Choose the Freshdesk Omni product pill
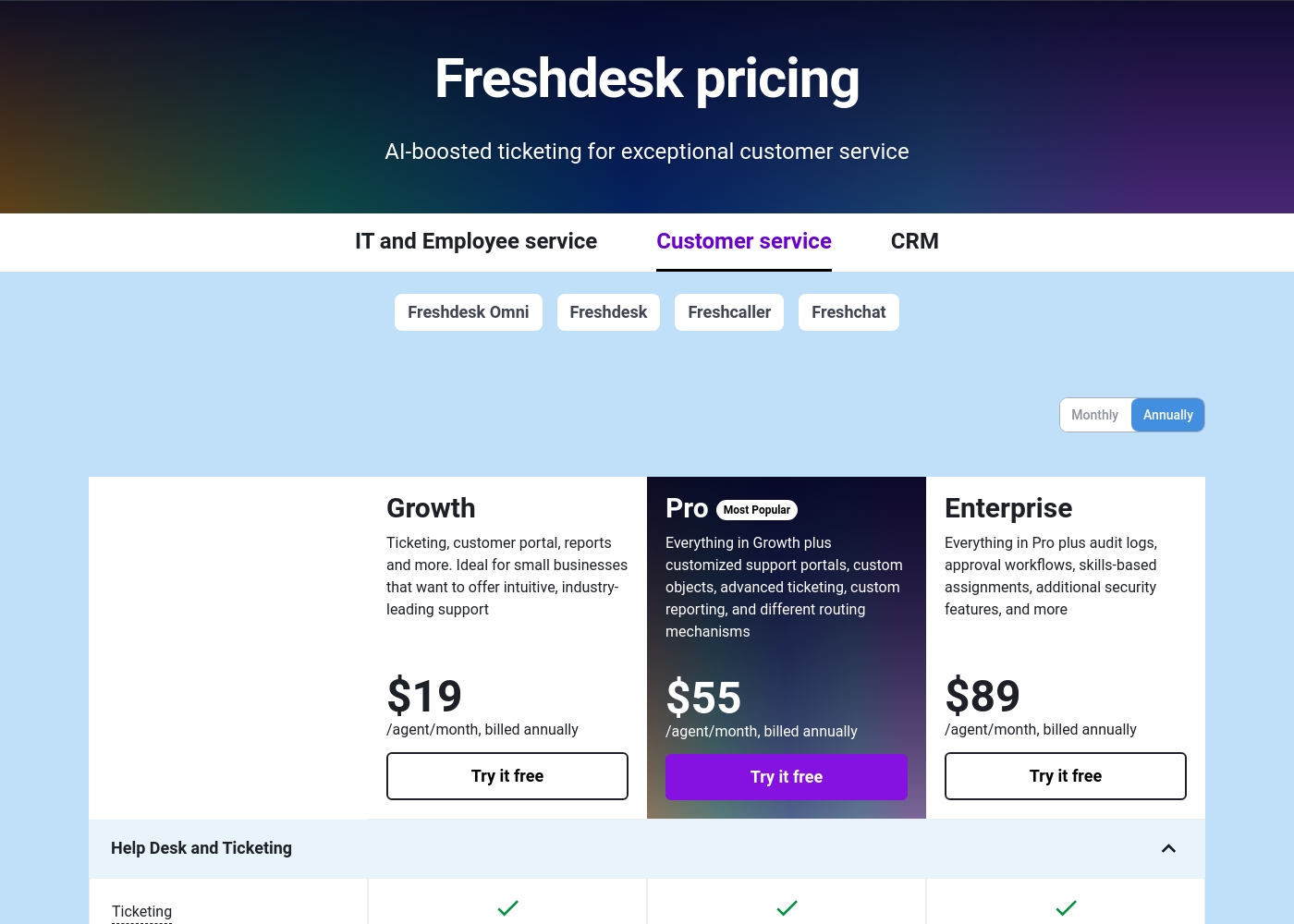Screen dimensions: 1294x924 pos(469,312)
